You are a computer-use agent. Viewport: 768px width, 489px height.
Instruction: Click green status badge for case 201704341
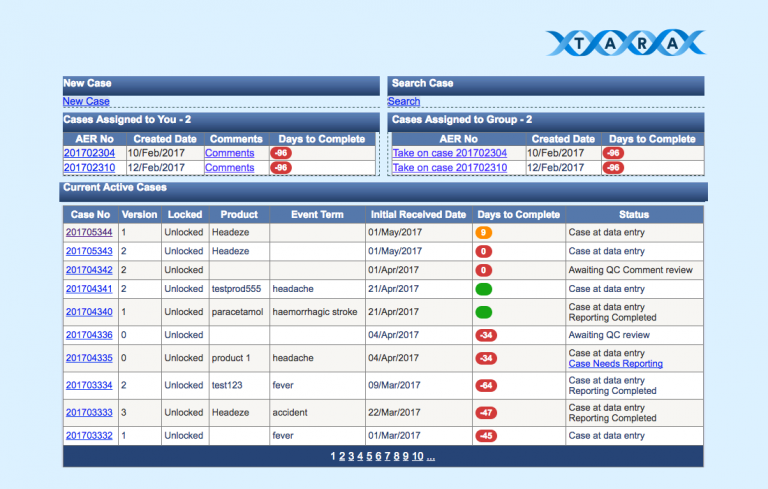pos(484,289)
